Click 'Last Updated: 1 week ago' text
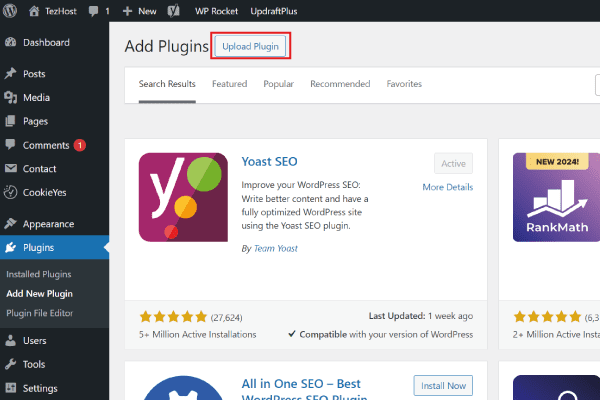 [421, 316]
